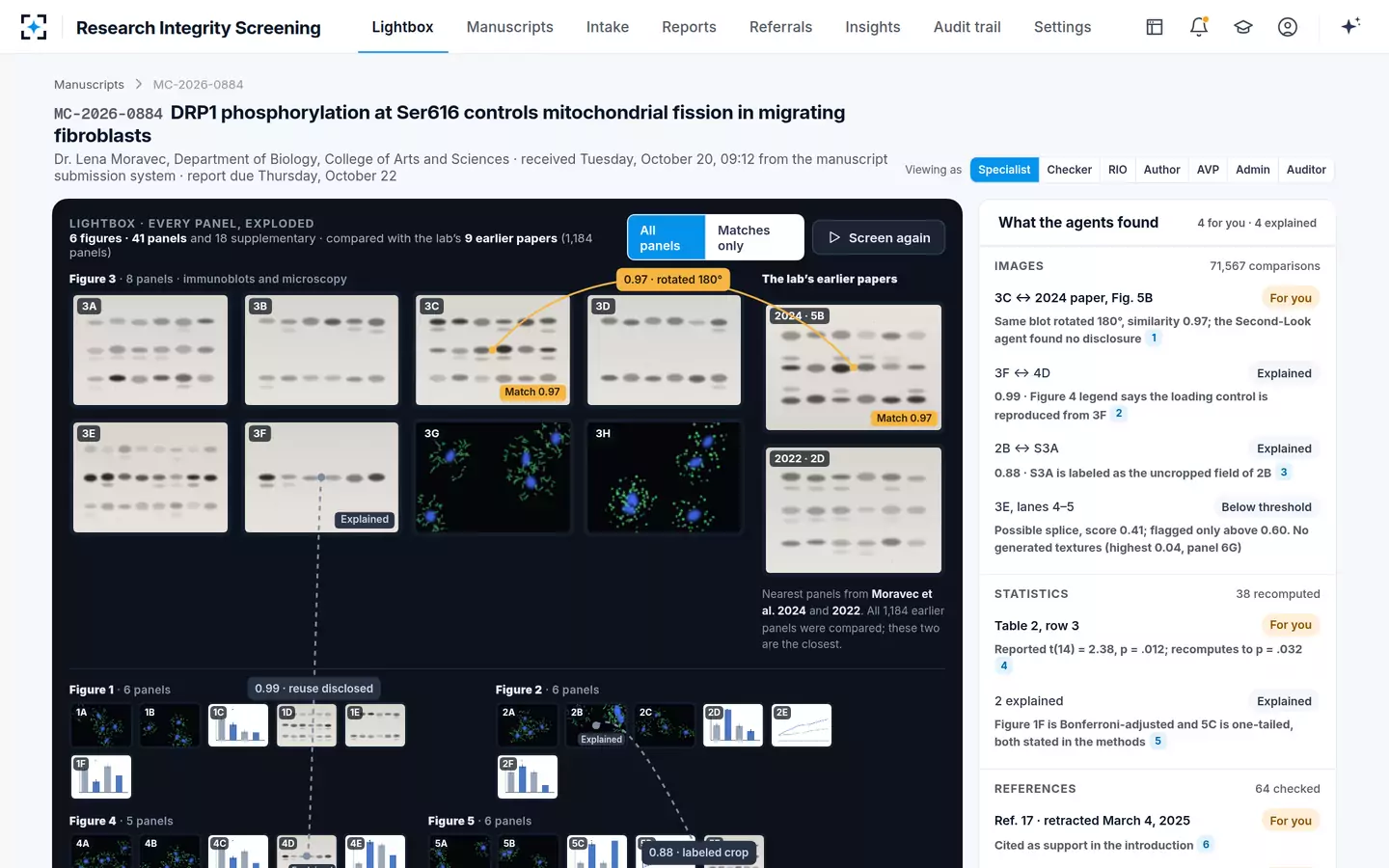Open the user account profile icon
Viewport: 1389px width, 868px height.
pyautogui.click(x=1288, y=27)
